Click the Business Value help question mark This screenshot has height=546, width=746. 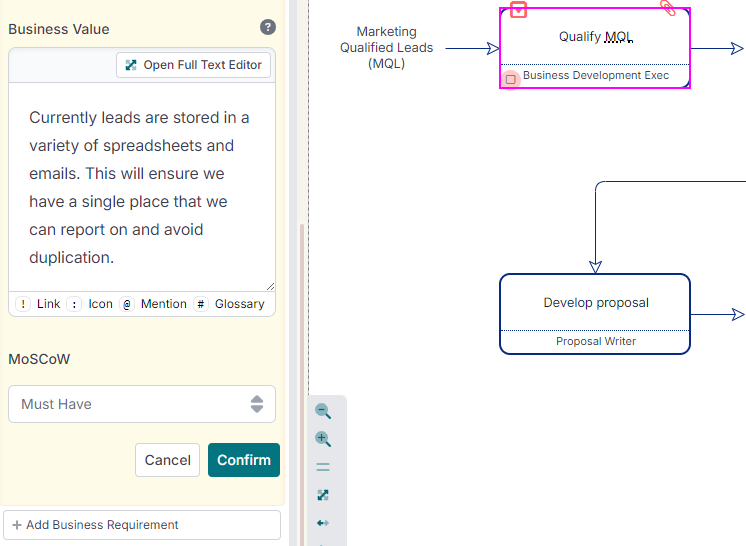267,28
